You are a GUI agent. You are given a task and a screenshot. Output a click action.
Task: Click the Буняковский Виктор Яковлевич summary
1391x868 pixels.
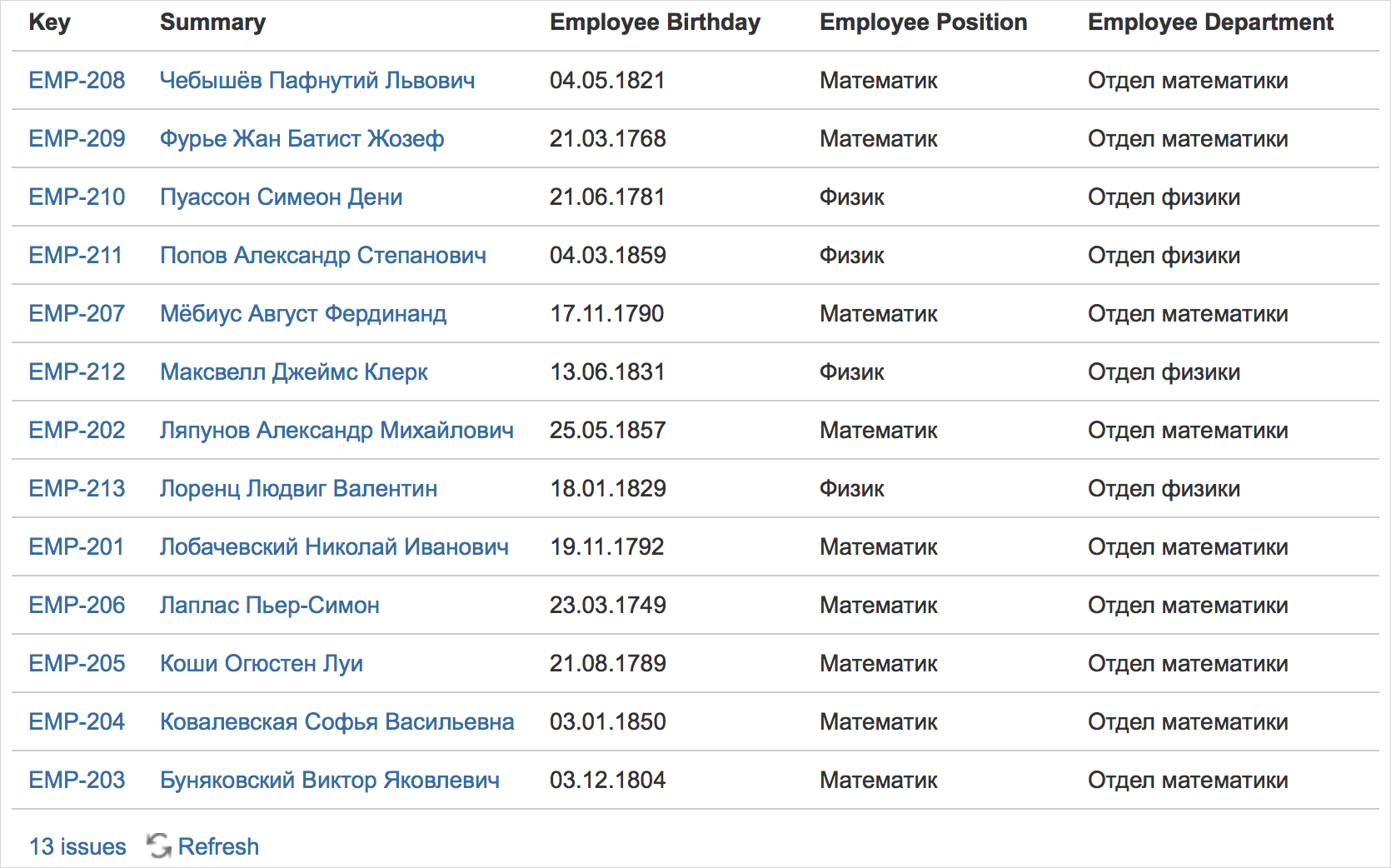coord(330,780)
